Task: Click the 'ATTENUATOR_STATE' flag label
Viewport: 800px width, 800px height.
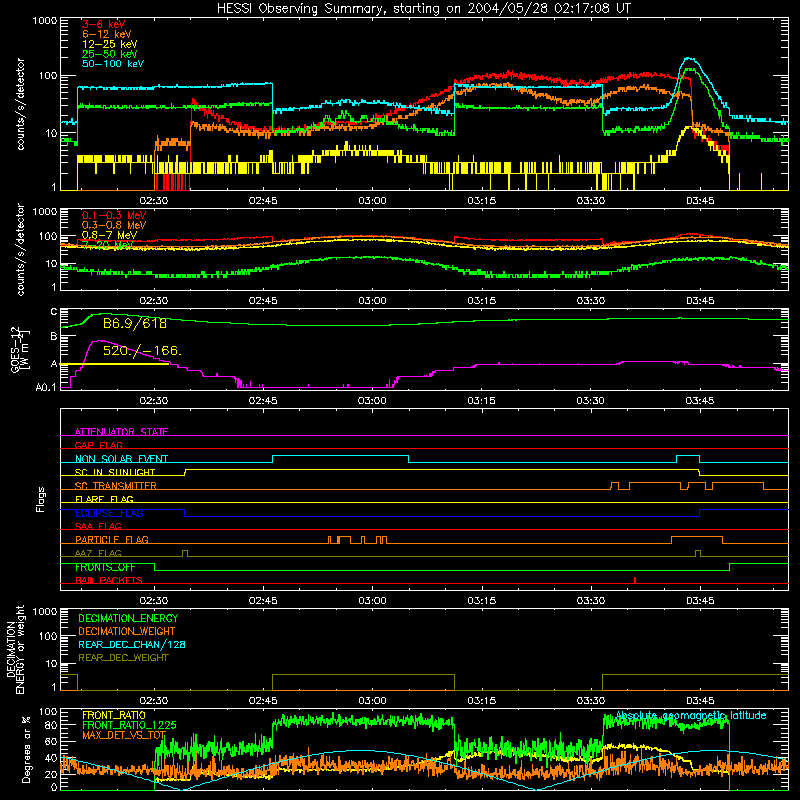Action: [x=121, y=432]
